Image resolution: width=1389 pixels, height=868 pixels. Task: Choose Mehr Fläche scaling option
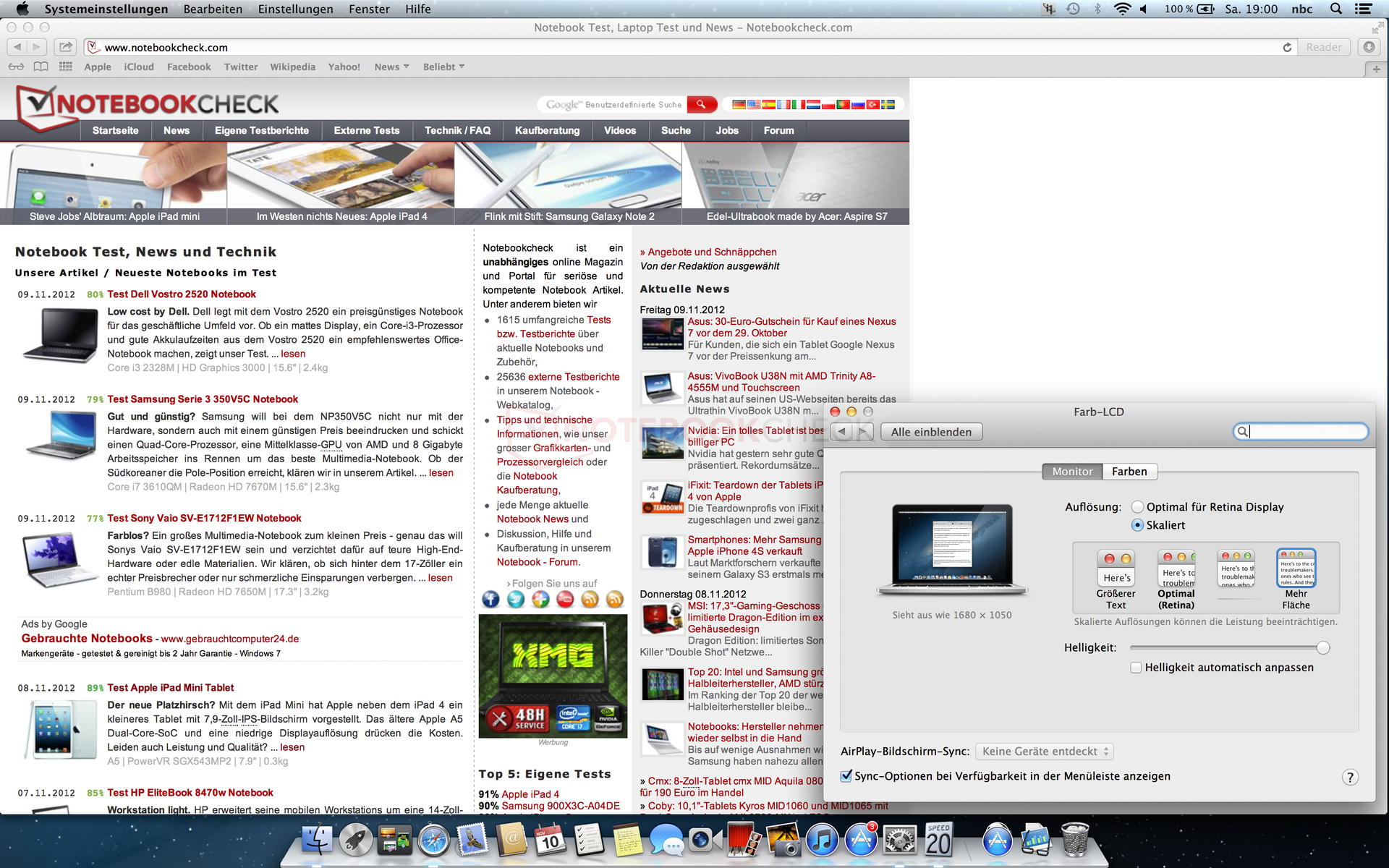click(1296, 579)
